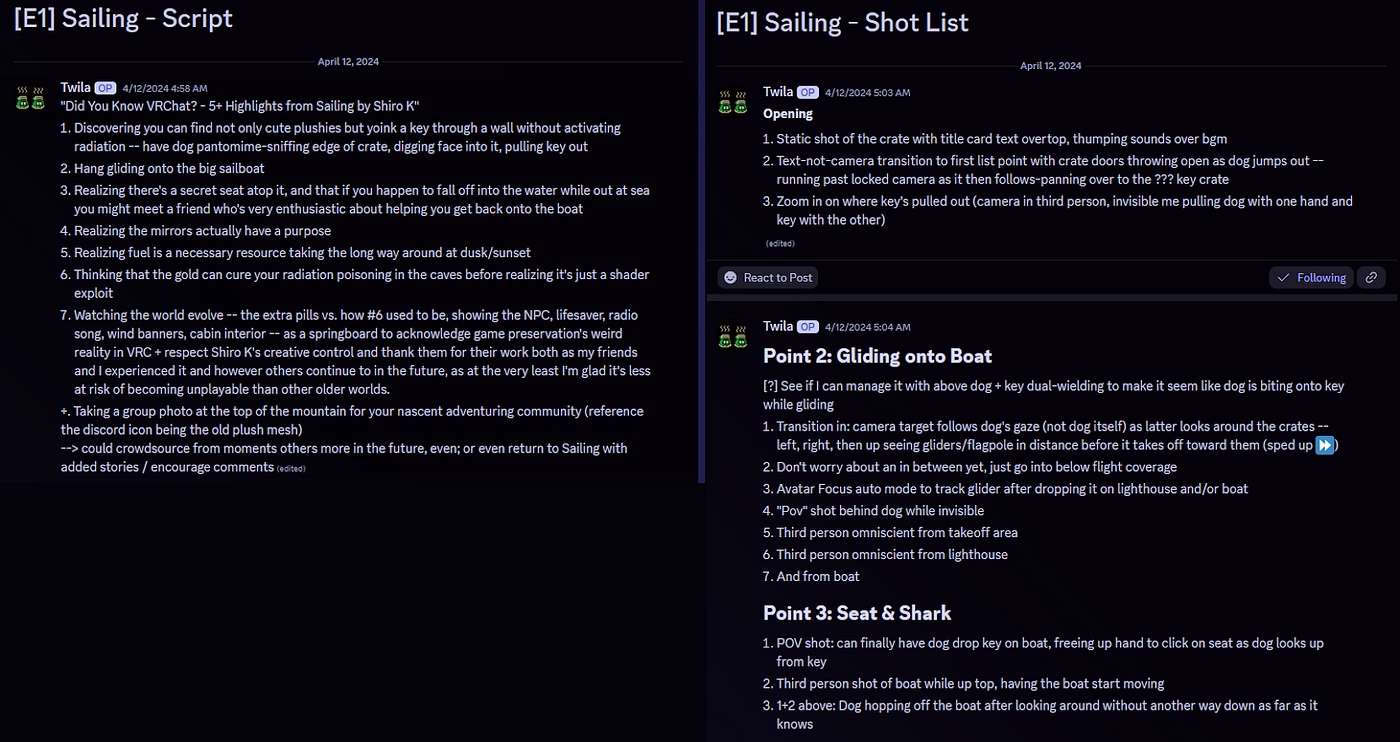This screenshot has width=1400, height=742.
Task: Click the April 12, 2024 divider above the Script post
Action: 348,62
